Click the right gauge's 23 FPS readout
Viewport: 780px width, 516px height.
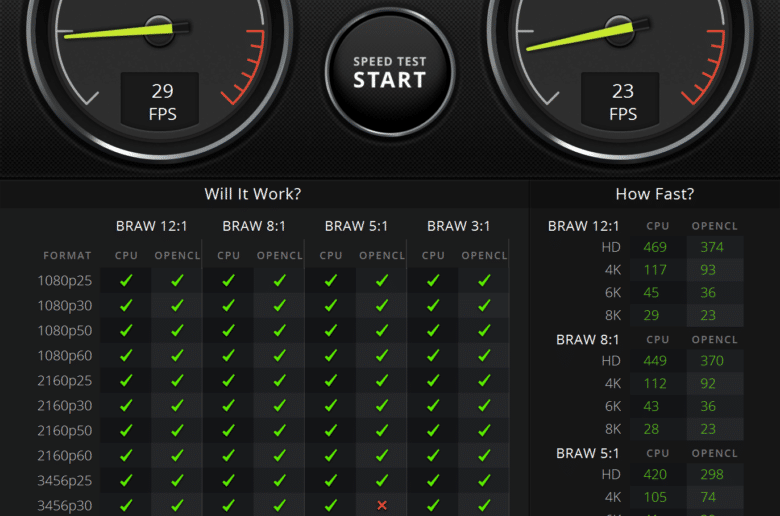(x=620, y=101)
